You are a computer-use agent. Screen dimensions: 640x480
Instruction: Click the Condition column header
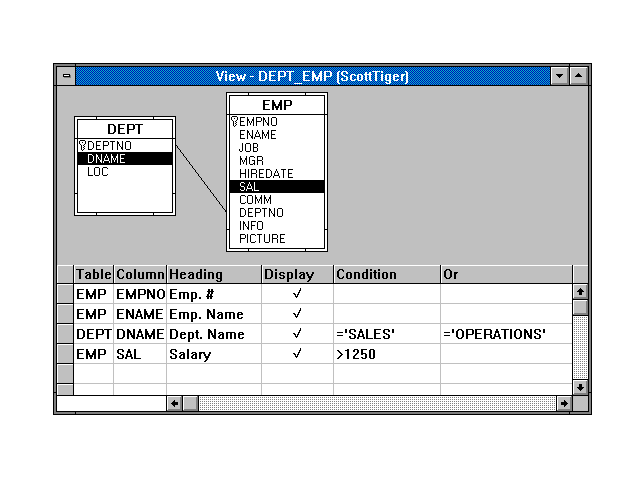point(386,274)
